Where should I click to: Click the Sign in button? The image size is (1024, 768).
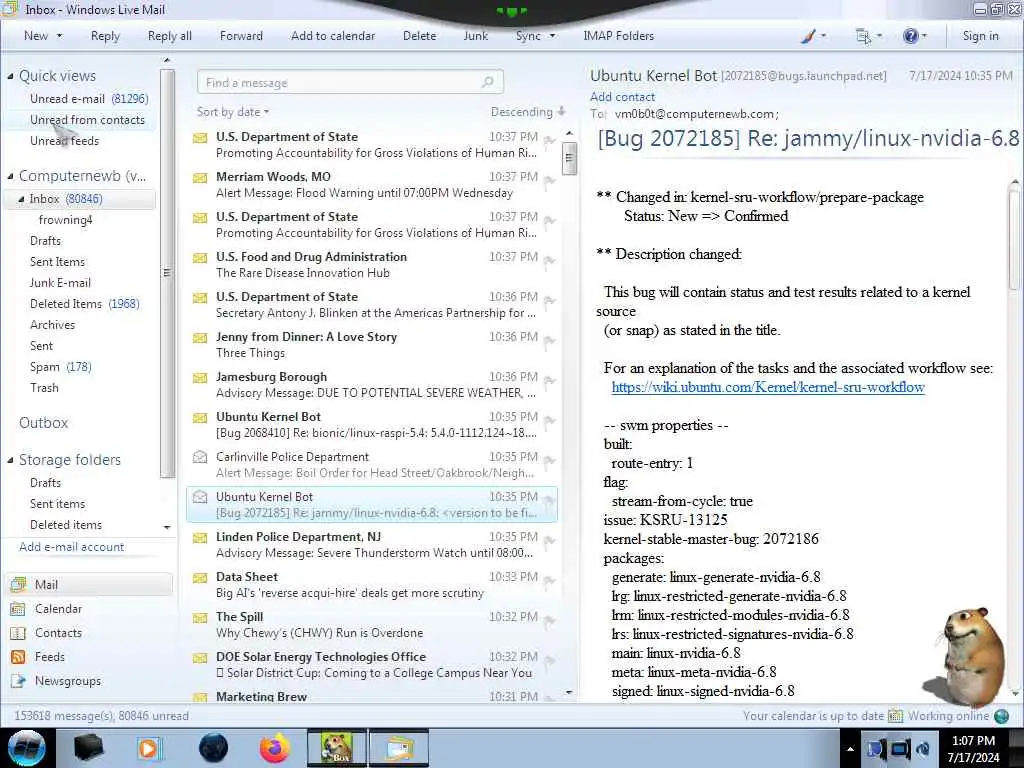pos(980,36)
